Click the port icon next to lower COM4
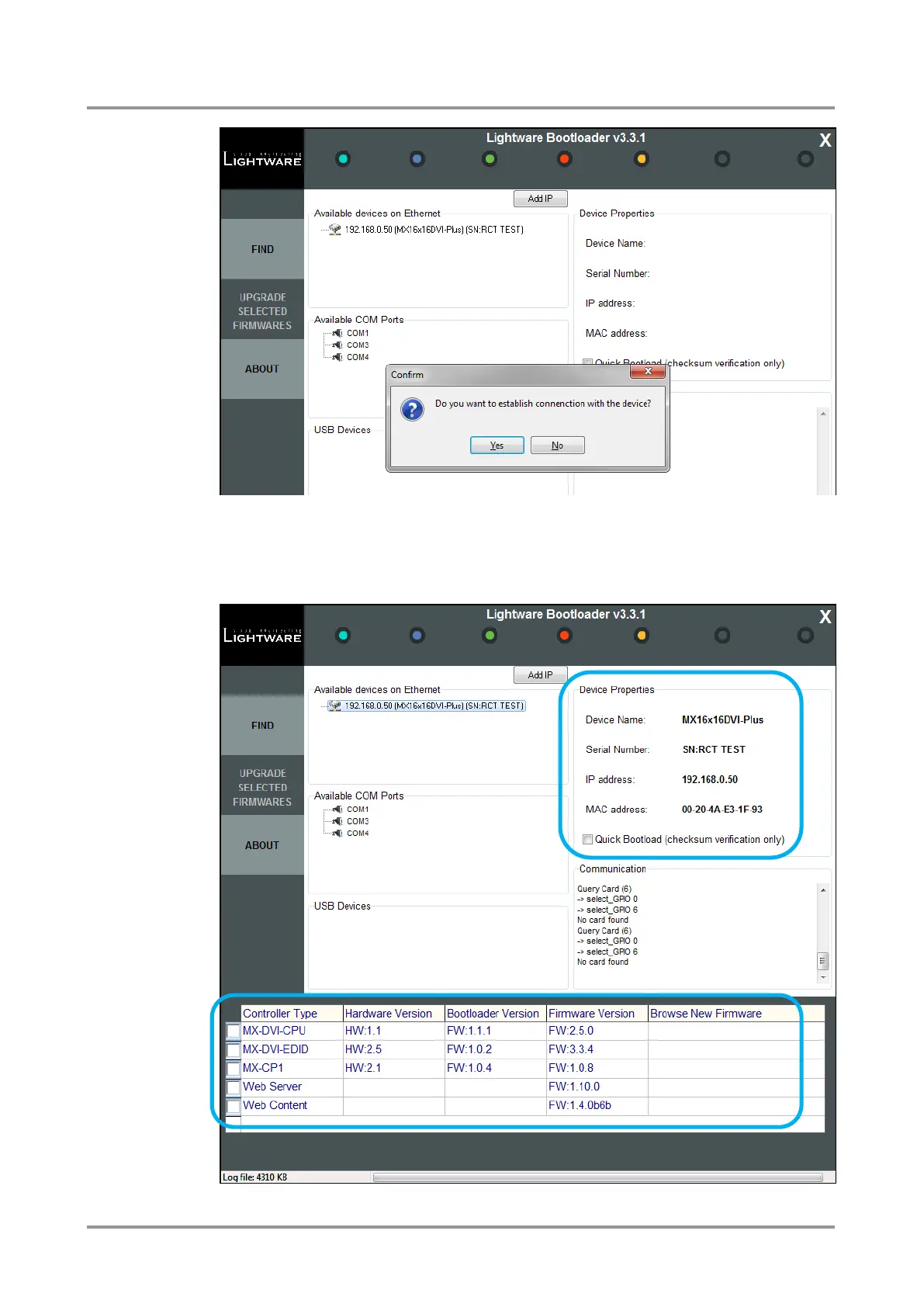 (x=337, y=834)
